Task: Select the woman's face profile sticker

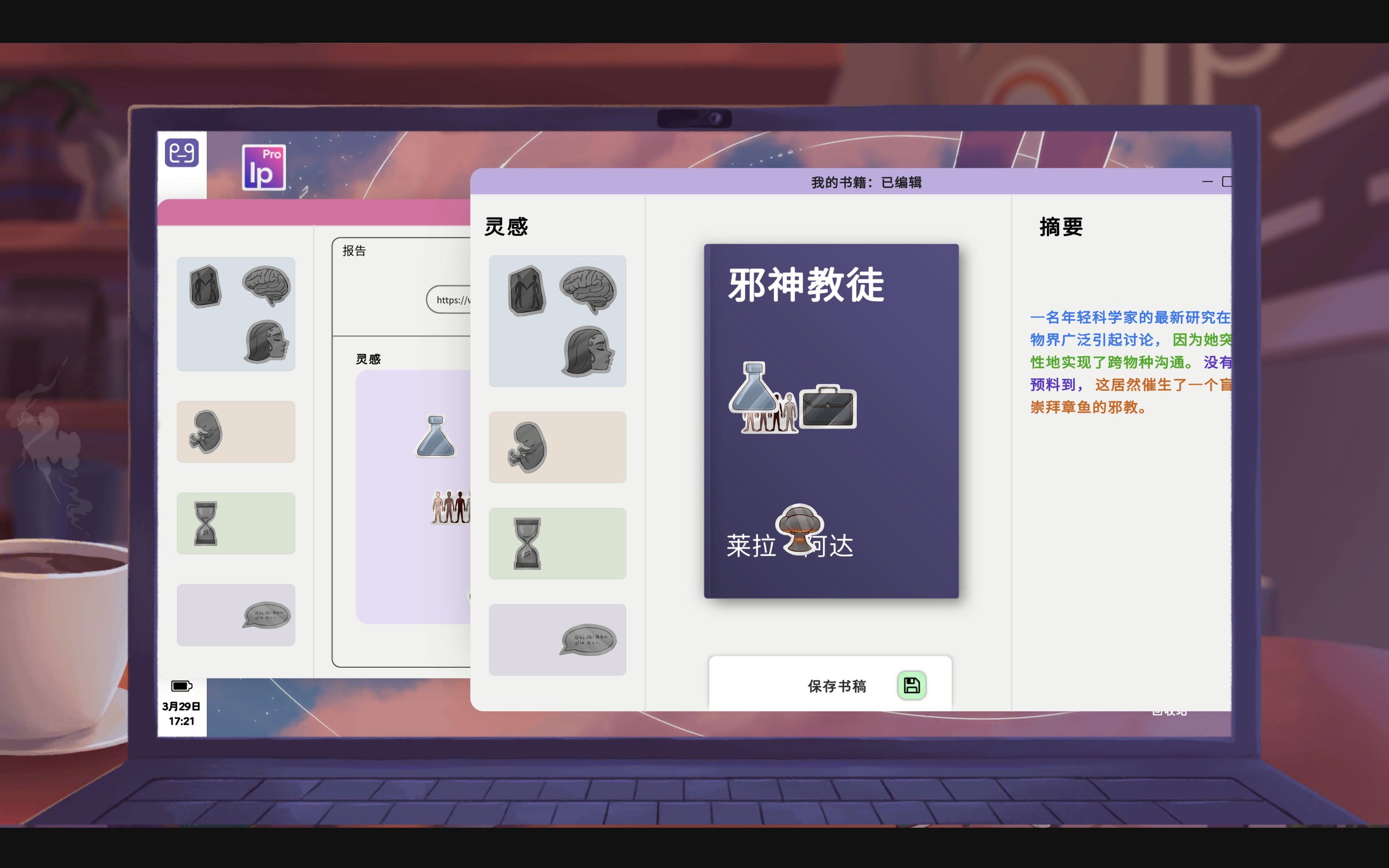Action: 588,352
